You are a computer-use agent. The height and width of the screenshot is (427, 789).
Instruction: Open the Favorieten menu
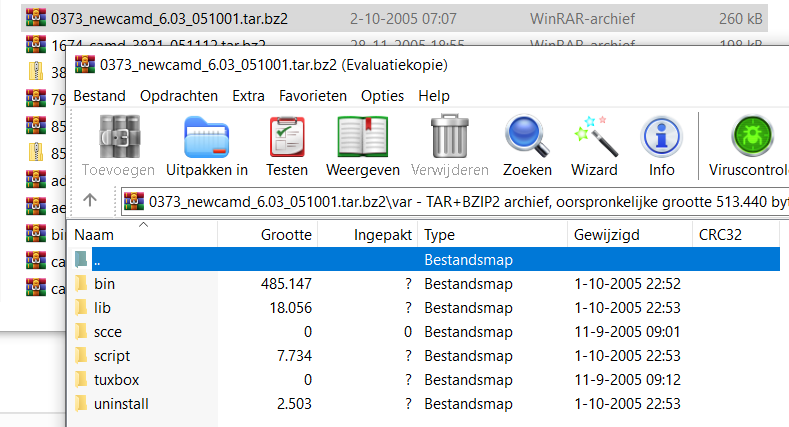tap(312, 96)
